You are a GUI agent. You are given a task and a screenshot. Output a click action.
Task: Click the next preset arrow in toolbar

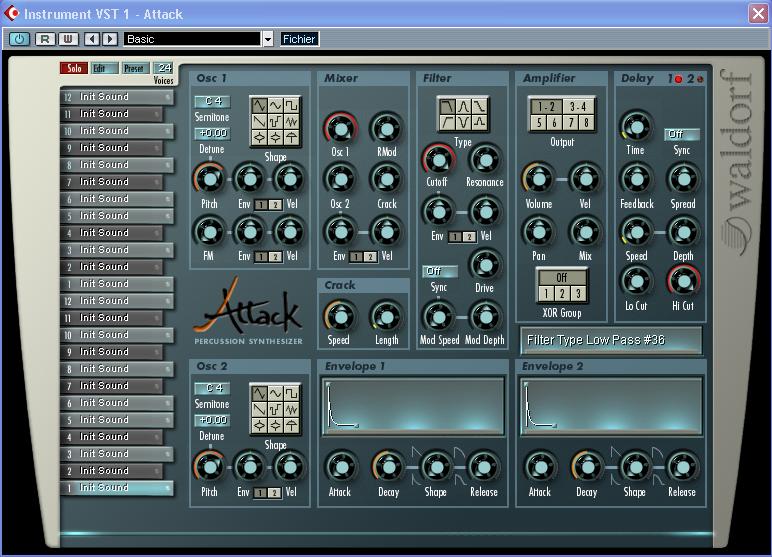(110, 39)
